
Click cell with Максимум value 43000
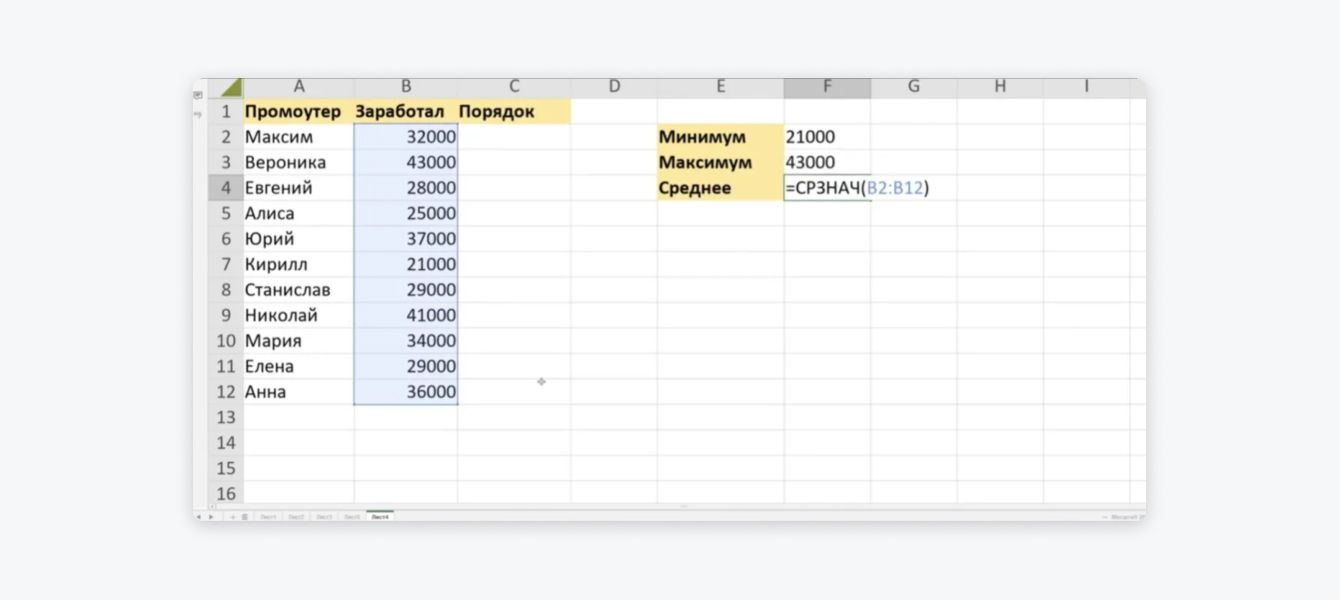(x=827, y=162)
